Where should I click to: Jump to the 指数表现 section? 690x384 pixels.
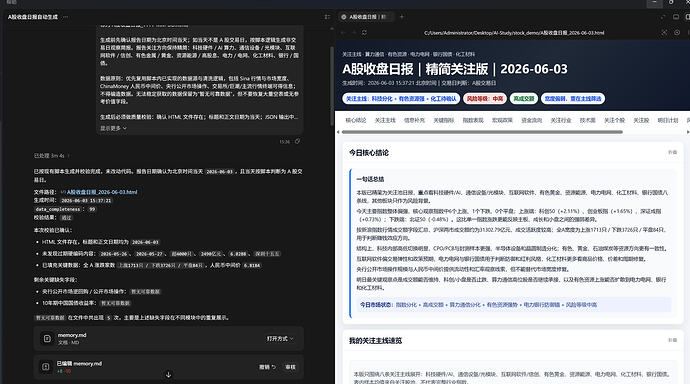[473, 120]
